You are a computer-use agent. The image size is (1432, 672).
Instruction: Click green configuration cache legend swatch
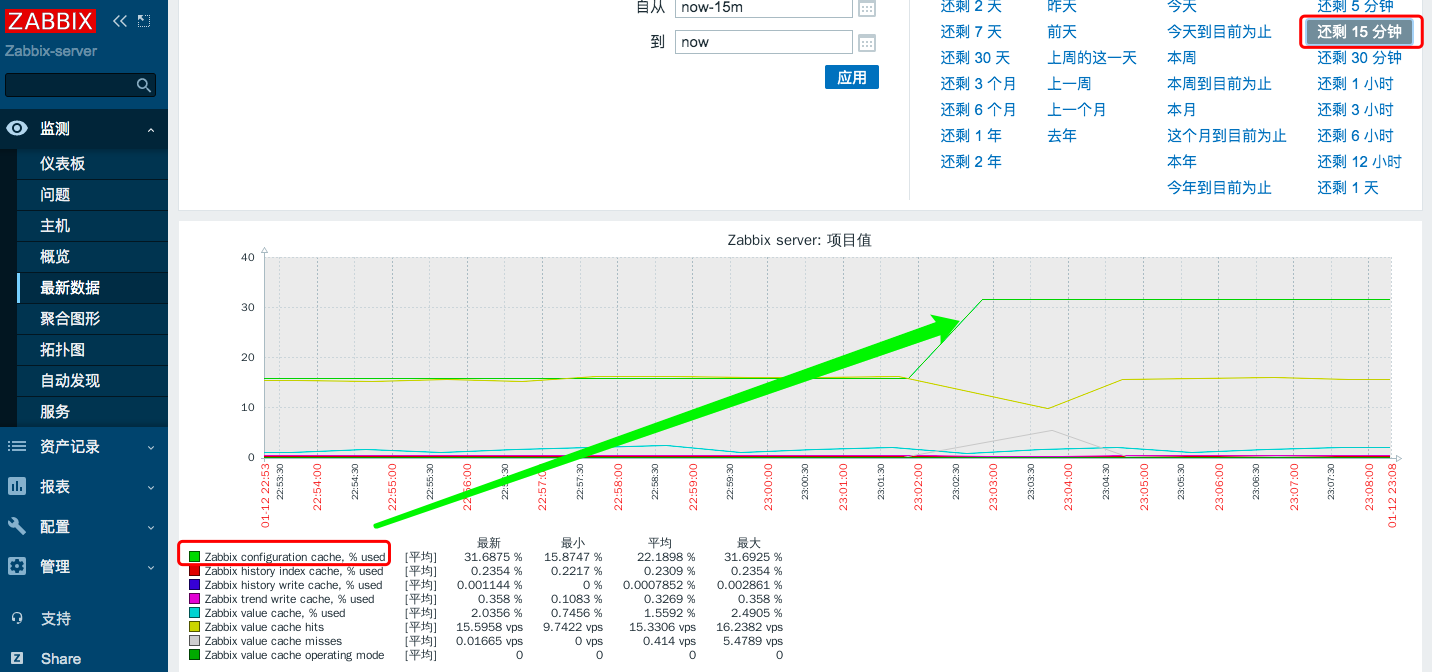coord(194,557)
